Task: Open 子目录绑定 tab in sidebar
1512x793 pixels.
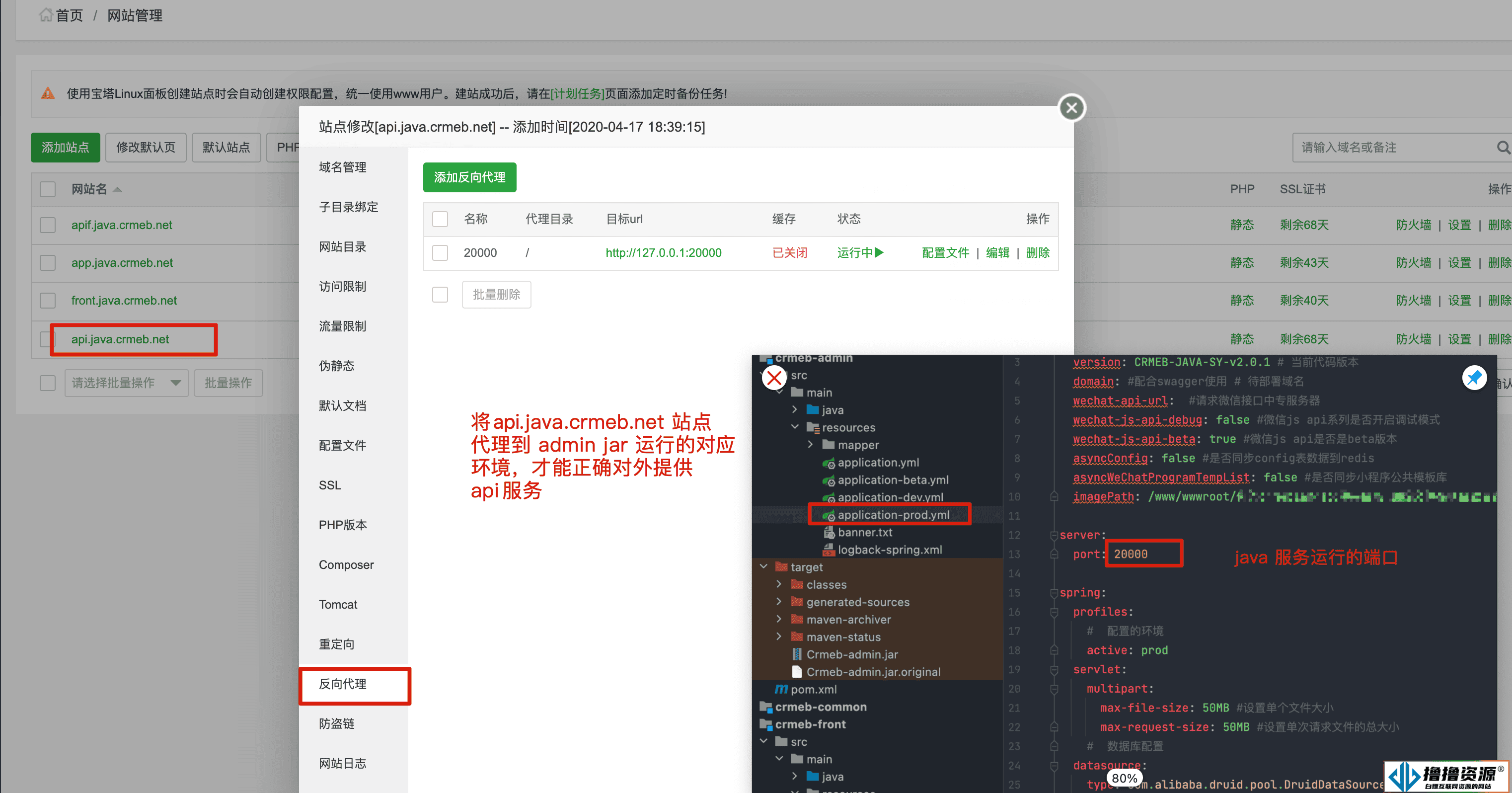Action: click(349, 207)
